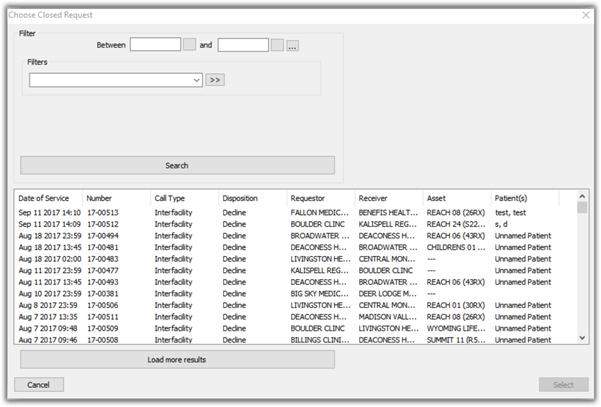
Task: Click receiver DEER LODGE M...
Action: point(388,294)
